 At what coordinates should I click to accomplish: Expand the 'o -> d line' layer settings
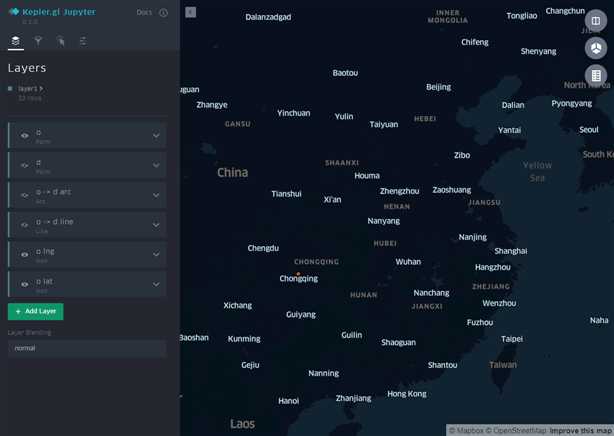point(156,225)
